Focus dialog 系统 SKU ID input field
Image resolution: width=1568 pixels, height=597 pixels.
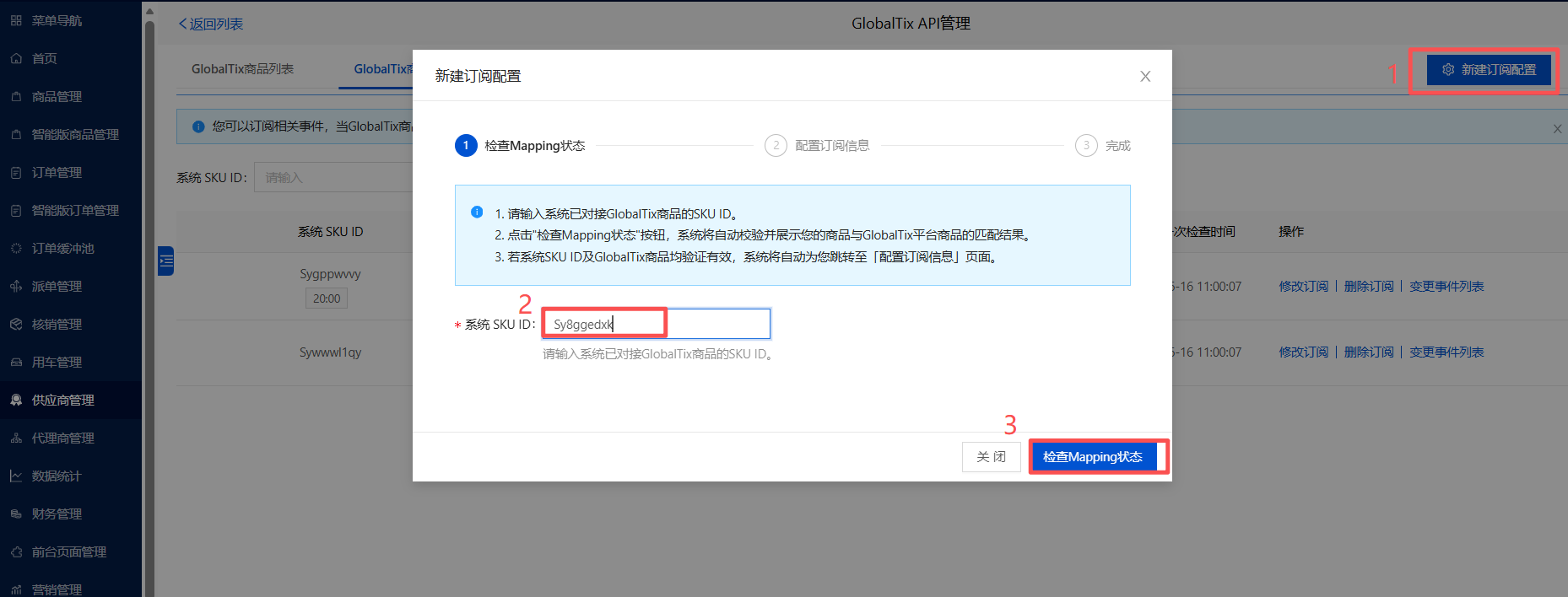pos(656,324)
